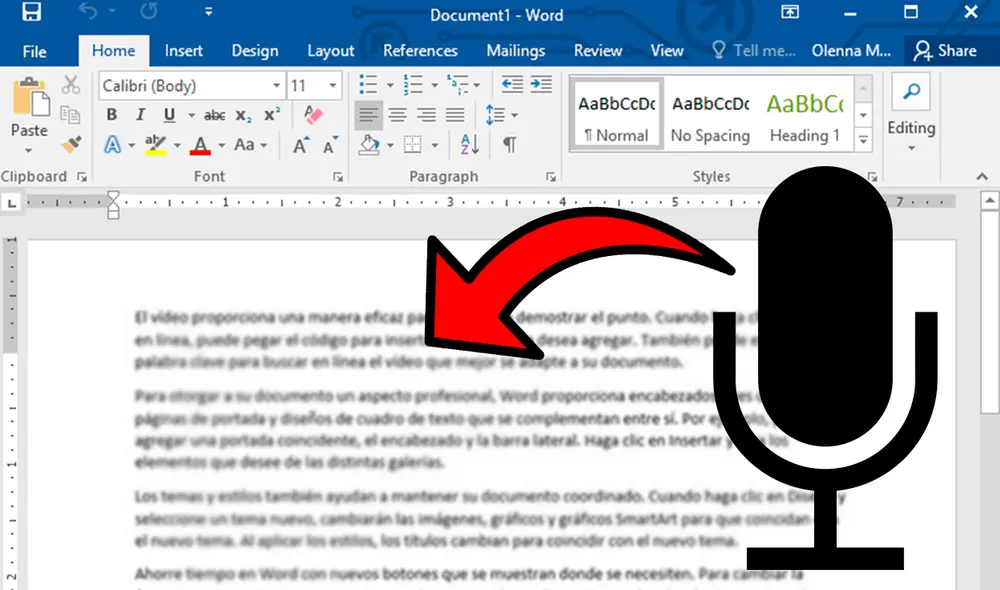Image resolution: width=1000 pixels, height=590 pixels.
Task: Click the Copy icon in Clipboard group
Action: point(72,115)
